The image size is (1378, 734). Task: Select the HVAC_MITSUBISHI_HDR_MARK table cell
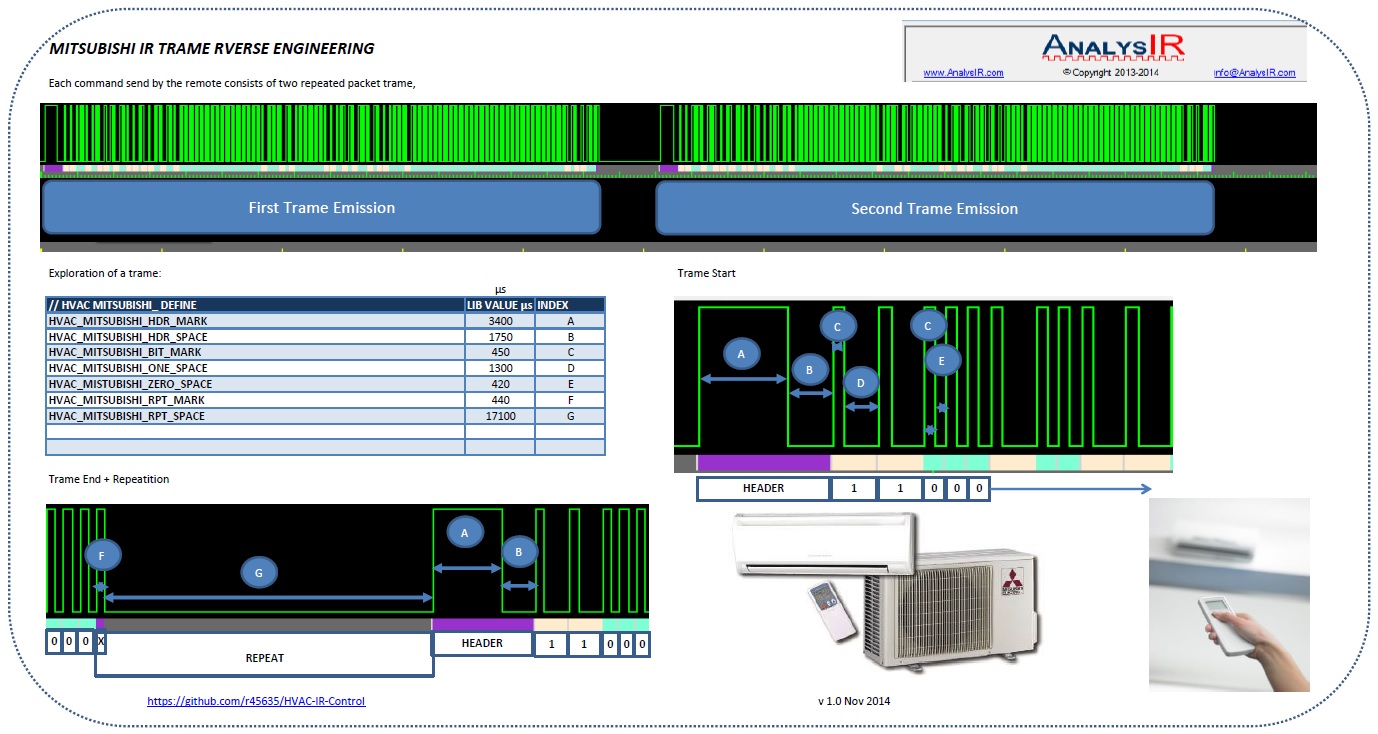pyautogui.click(x=255, y=321)
